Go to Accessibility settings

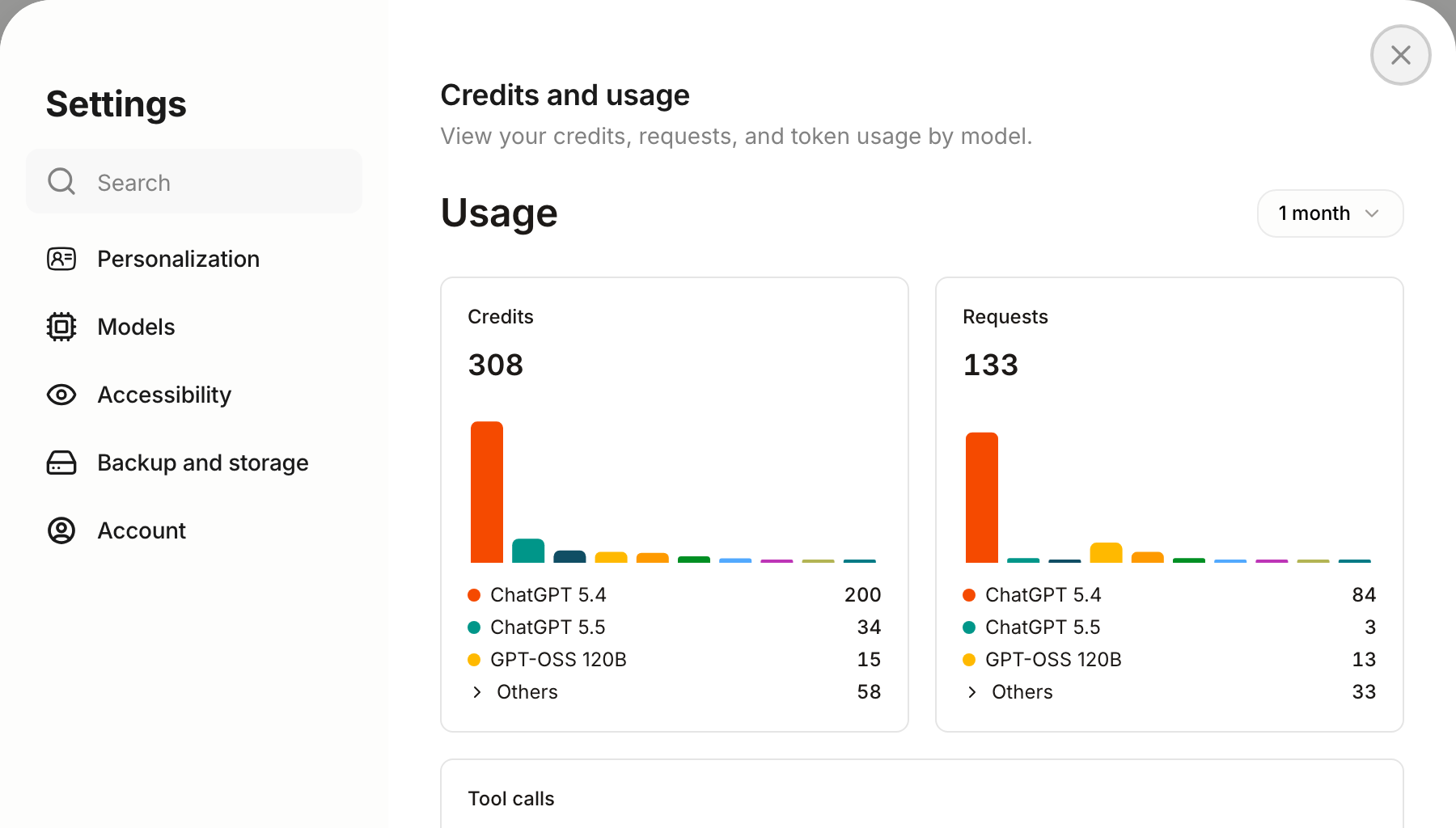tap(194, 395)
